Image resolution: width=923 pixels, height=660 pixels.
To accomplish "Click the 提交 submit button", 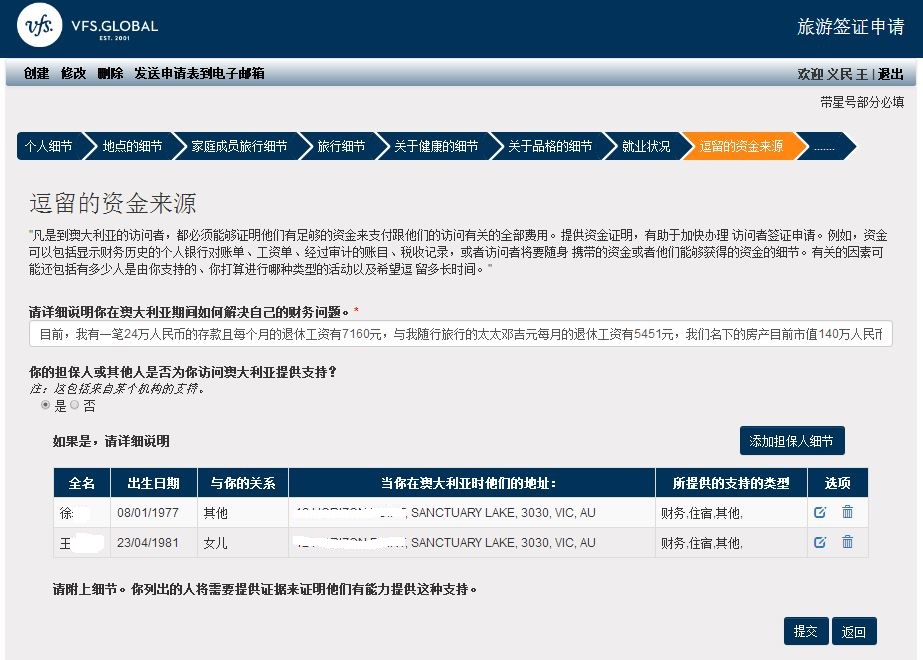I will [805, 631].
